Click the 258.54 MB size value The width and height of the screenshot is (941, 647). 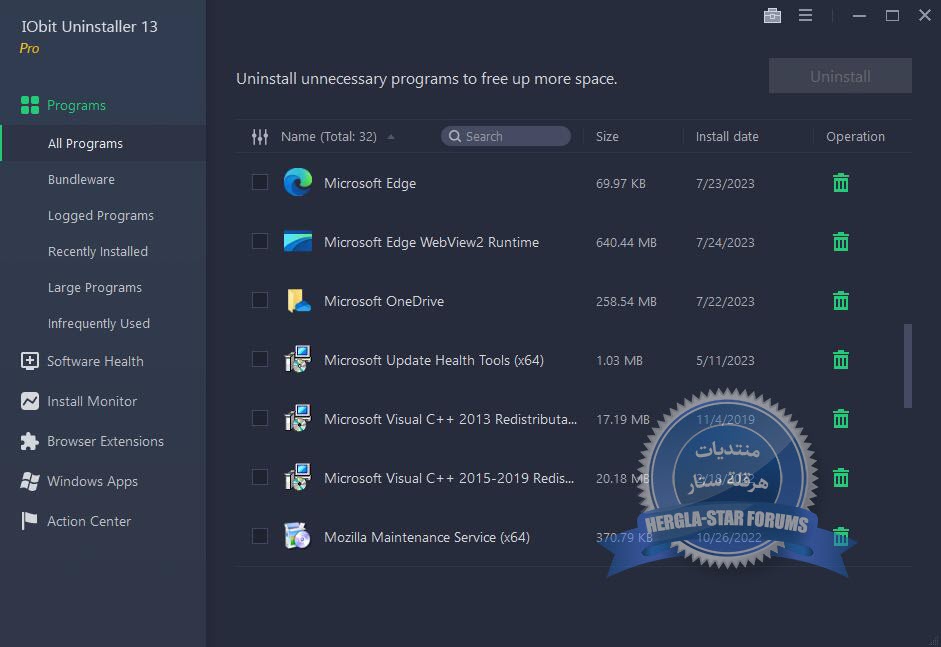(x=626, y=301)
